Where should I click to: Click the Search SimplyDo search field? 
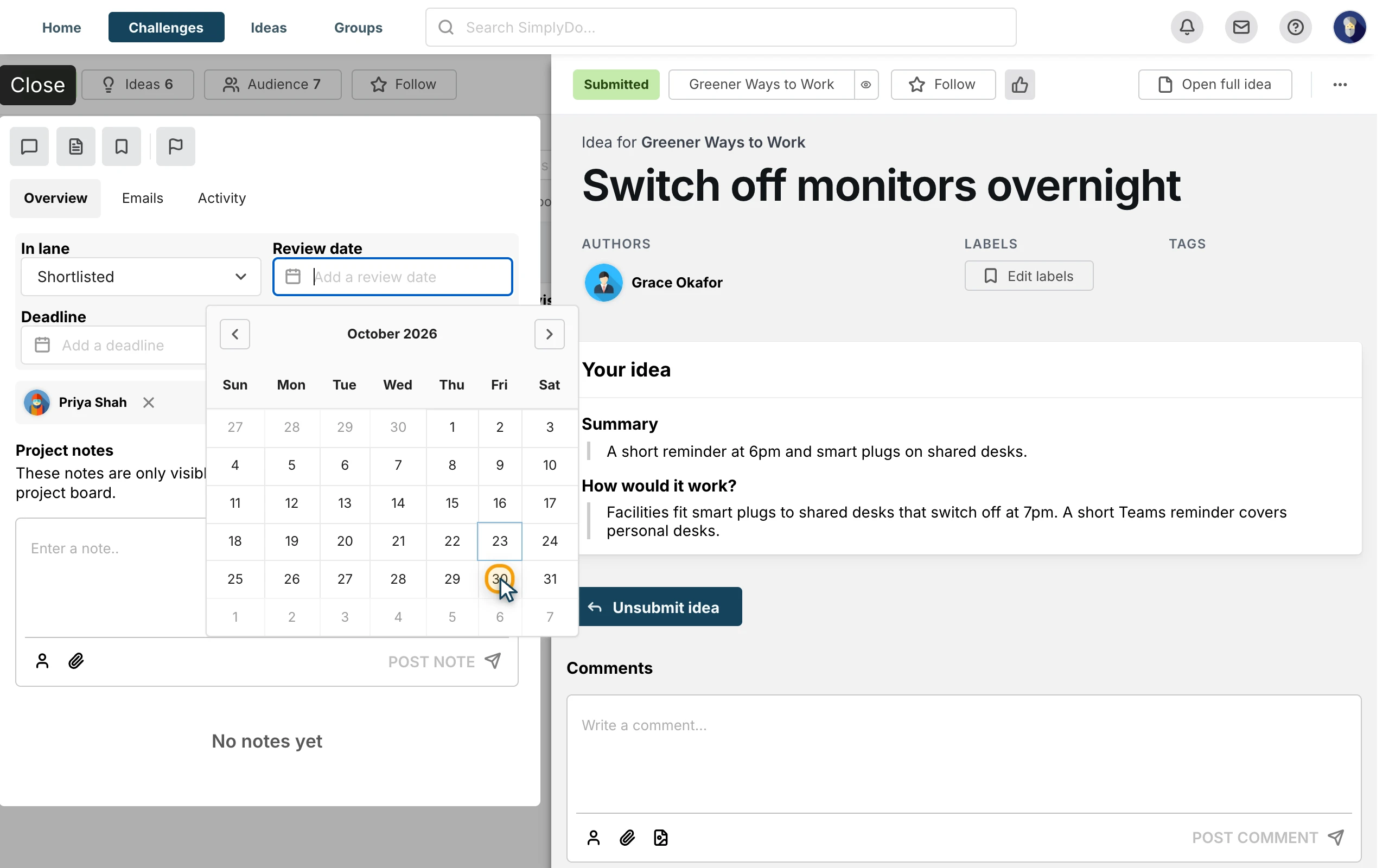pos(721,27)
